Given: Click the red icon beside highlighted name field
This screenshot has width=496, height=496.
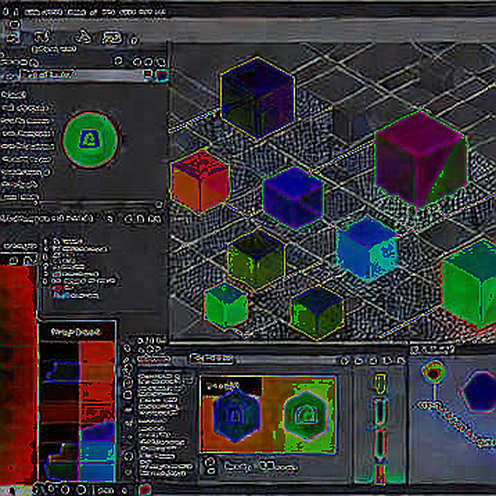Looking at the screenshot, I should [x=162, y=75].
